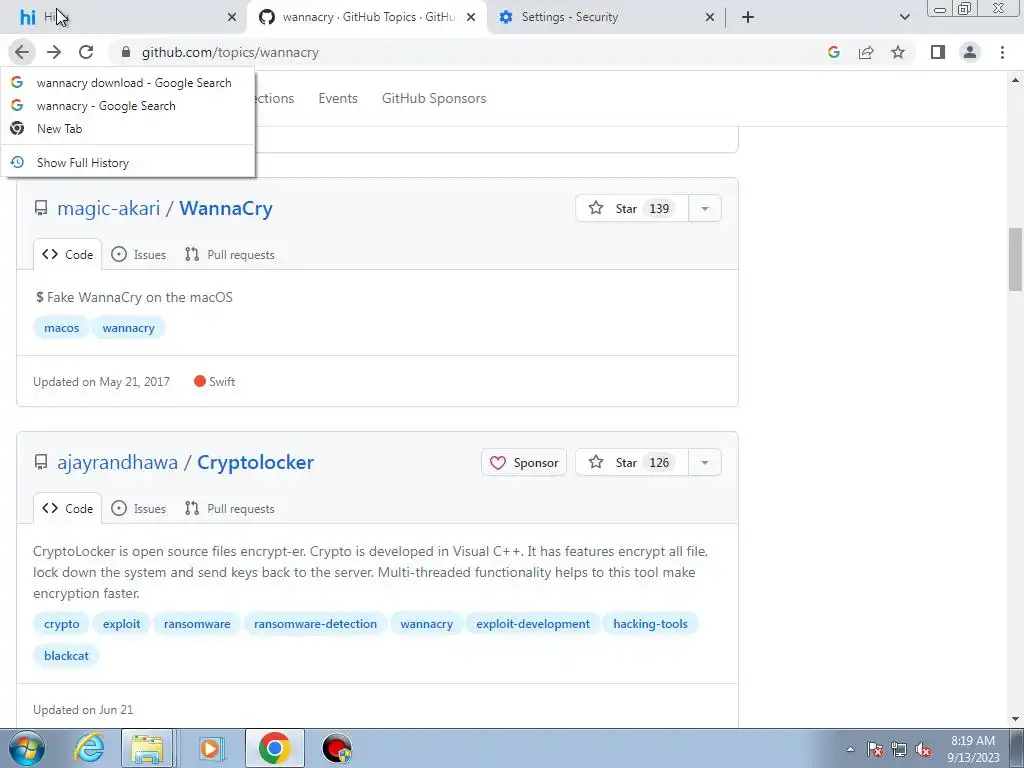
Task: Open the Google icon in address bar
Action: [x=833, y=52]
